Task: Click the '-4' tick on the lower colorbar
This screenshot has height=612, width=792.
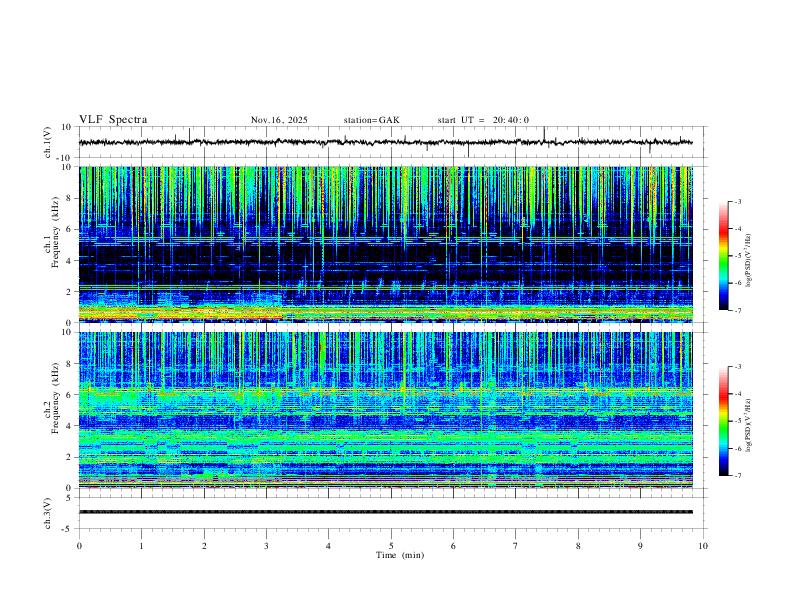Action: point(737,393)
